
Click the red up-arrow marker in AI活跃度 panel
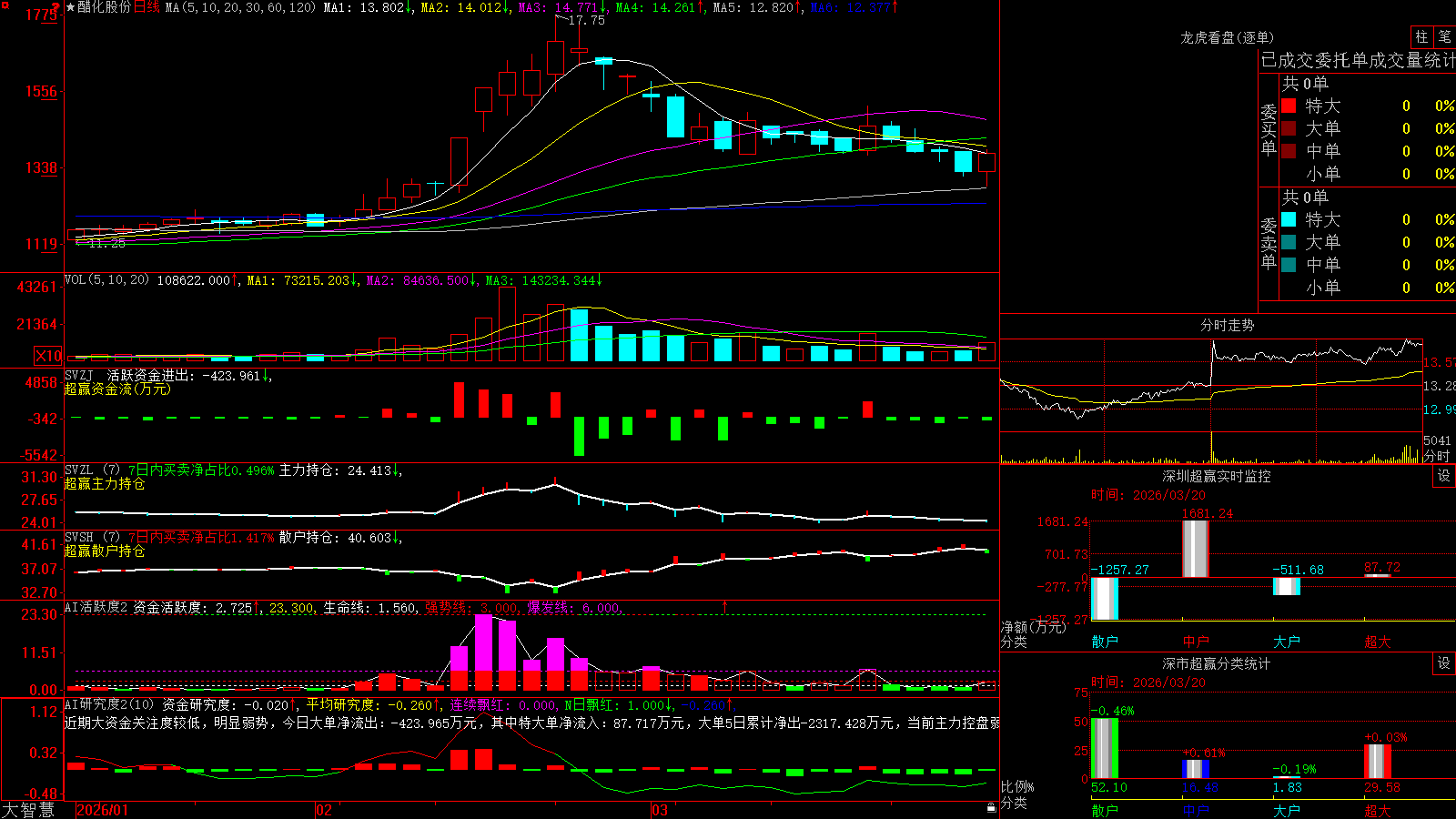pos(725,606)
